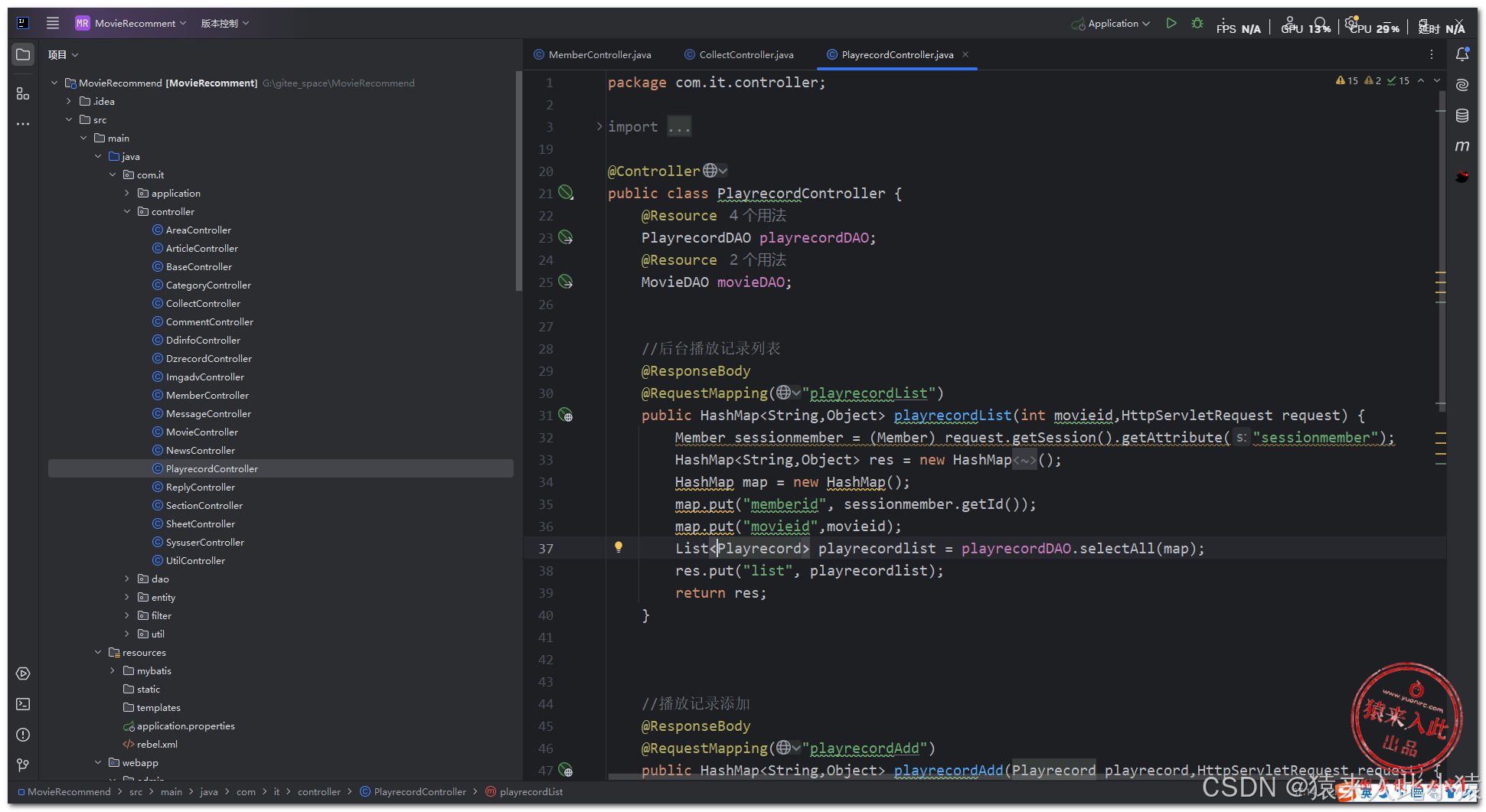Expand the mybatis folder
The width and height of the screenshot is (1486, 812).
pyautogui.click(x=113, y=670)
